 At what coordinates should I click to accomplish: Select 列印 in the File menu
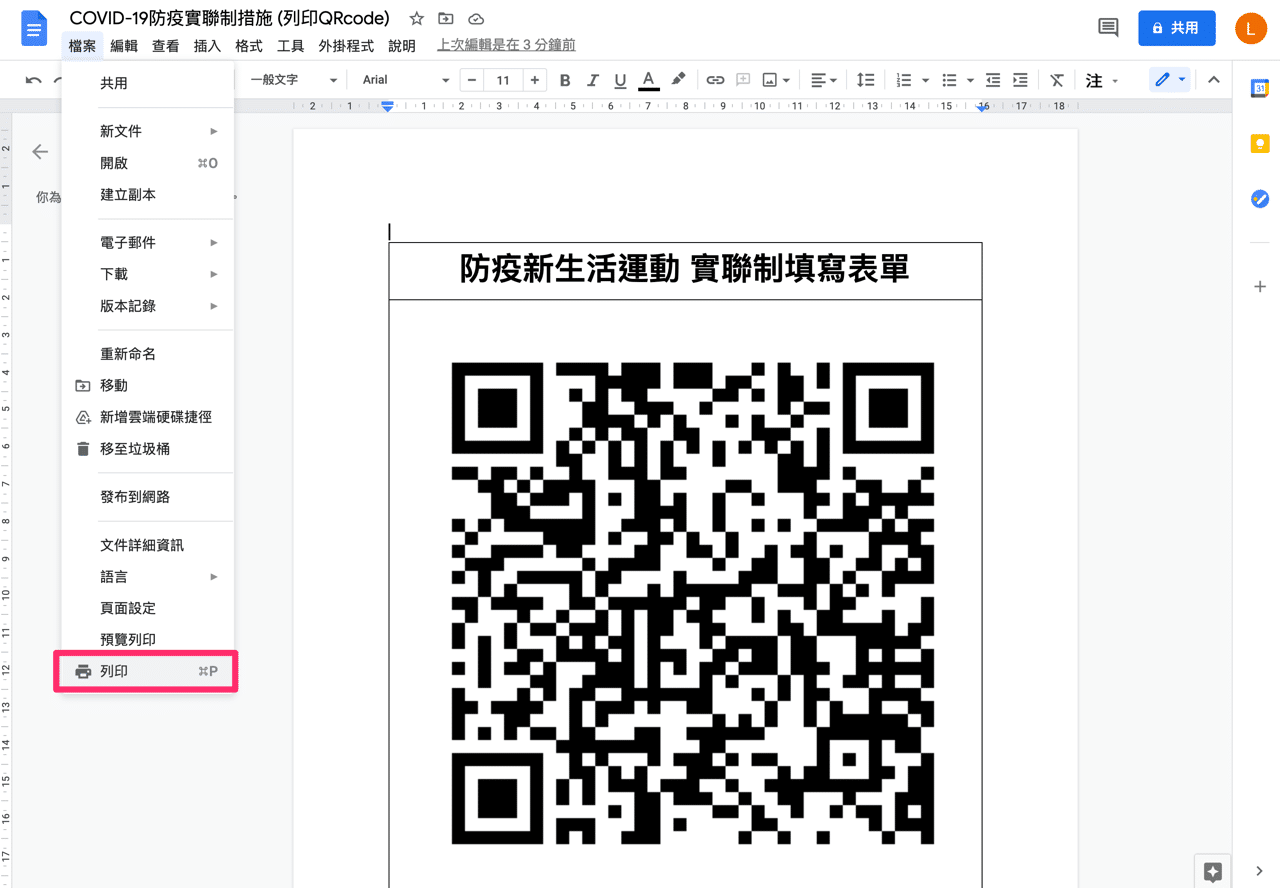[147, 672]
